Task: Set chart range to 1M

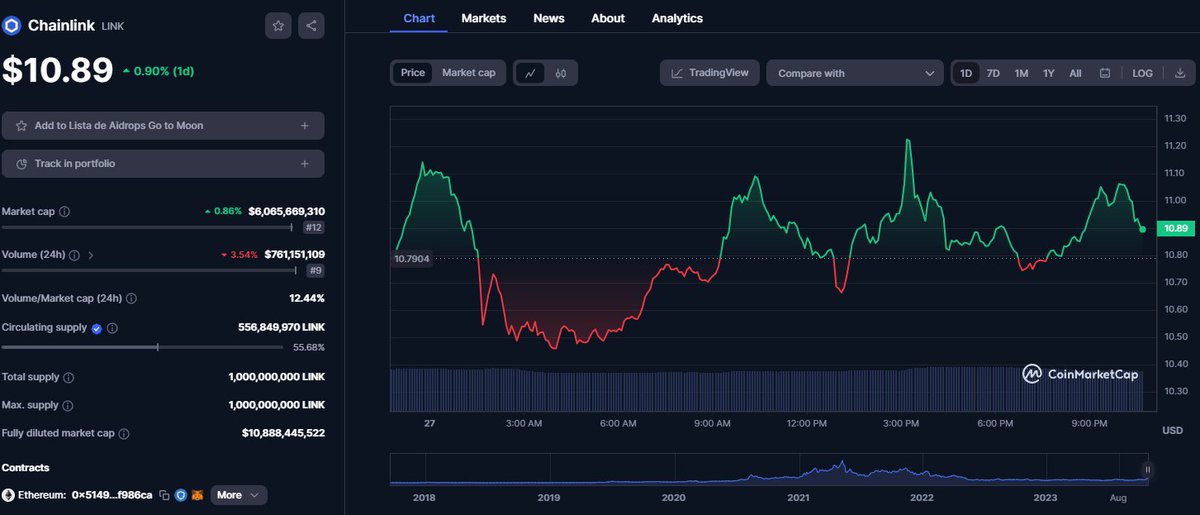Action: coord(1021,73)
